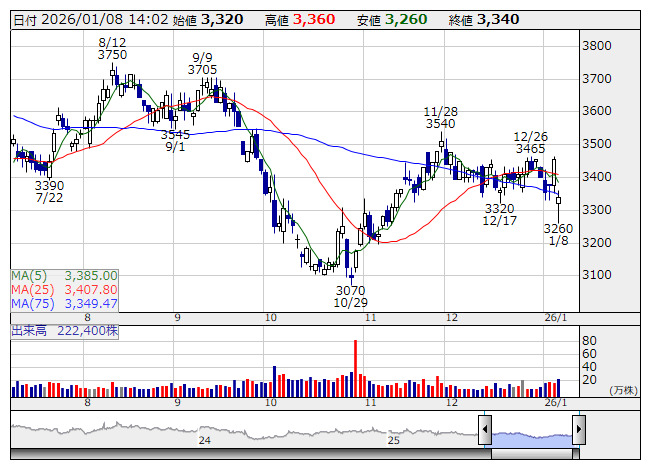Click the 終値 3,340 closing price
653x470 pixels.
(484, 20)
